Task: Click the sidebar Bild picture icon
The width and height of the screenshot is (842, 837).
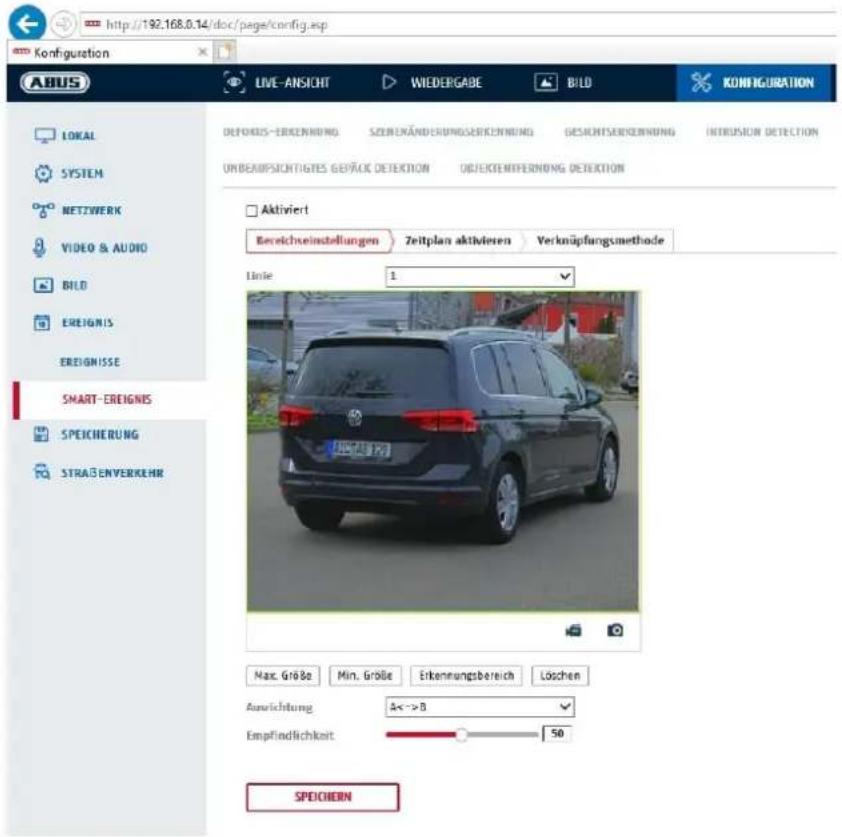Action: (43, 285)
